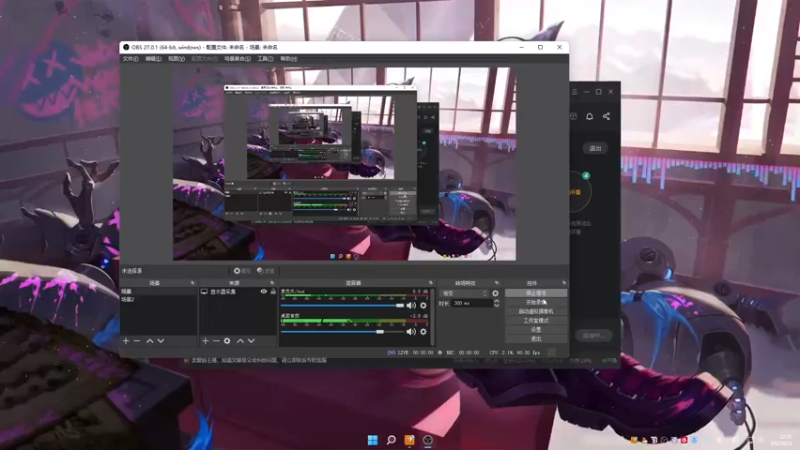The image size is (800, 450).
Task: Click 设置 settings button in controls
Action: pyautogui.click(x=536, y=330)
